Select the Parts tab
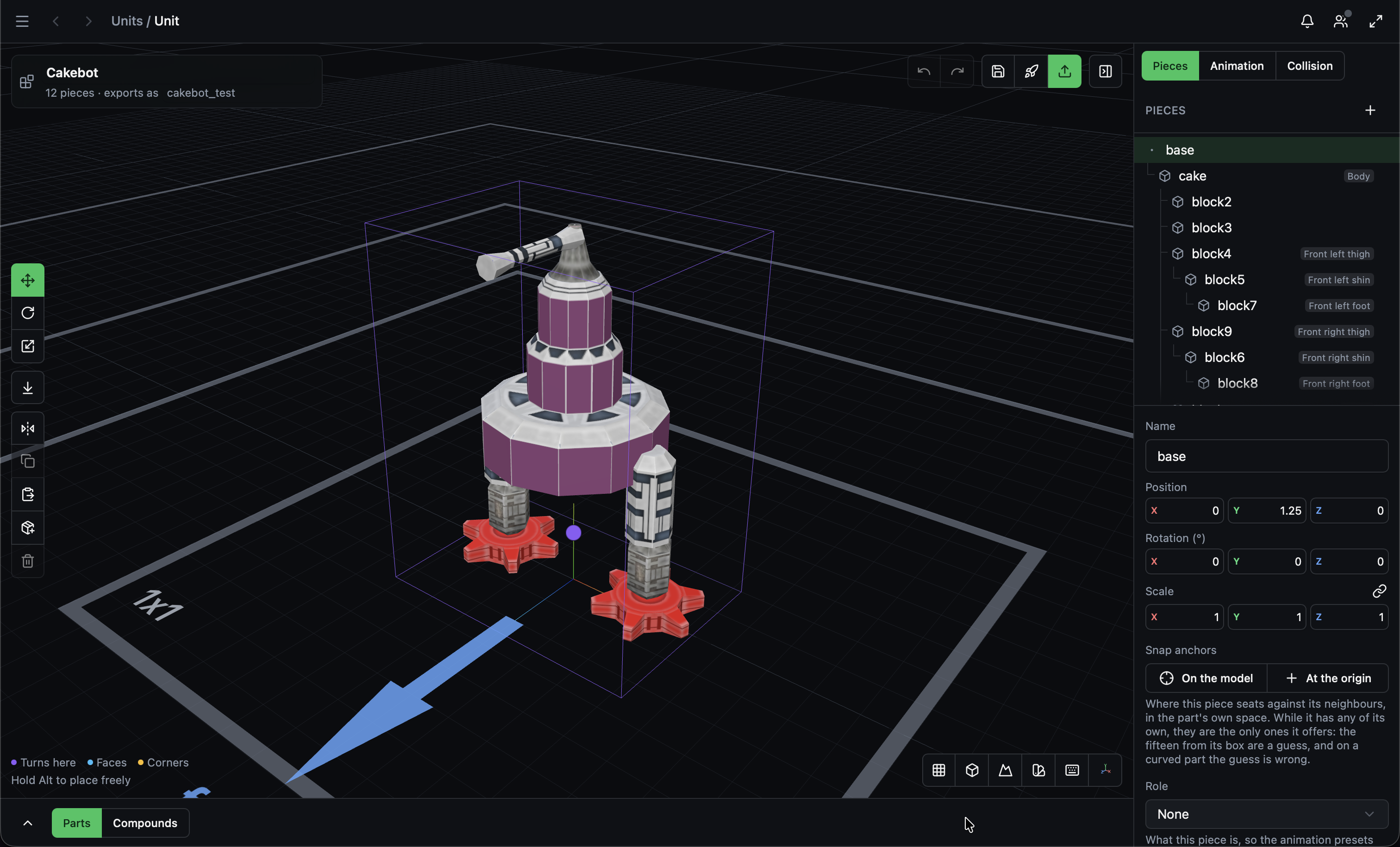The width and height of the screenshot is (1400, 847). coord(77,822)
